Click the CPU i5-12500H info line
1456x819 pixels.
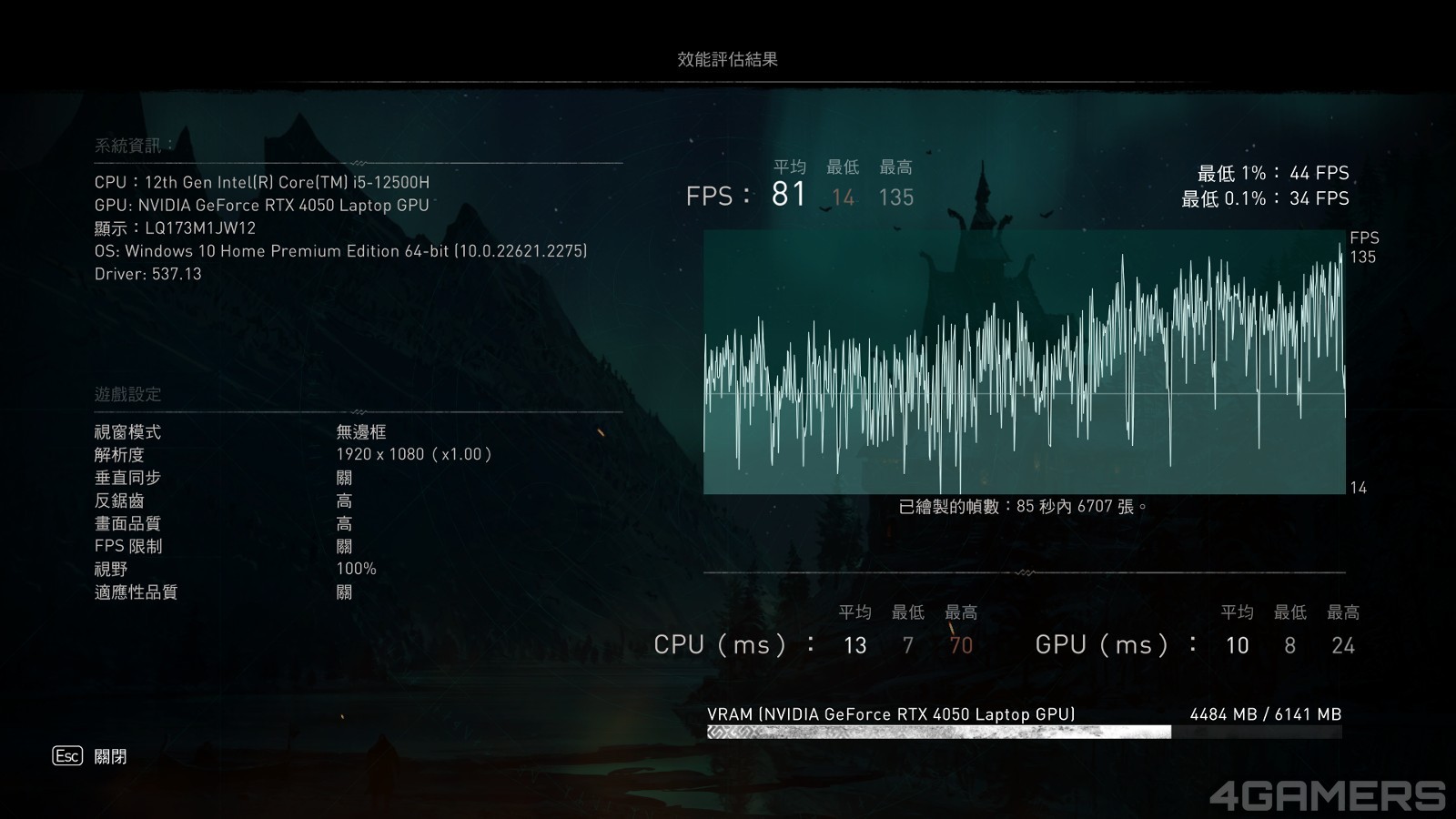(262, 182)
